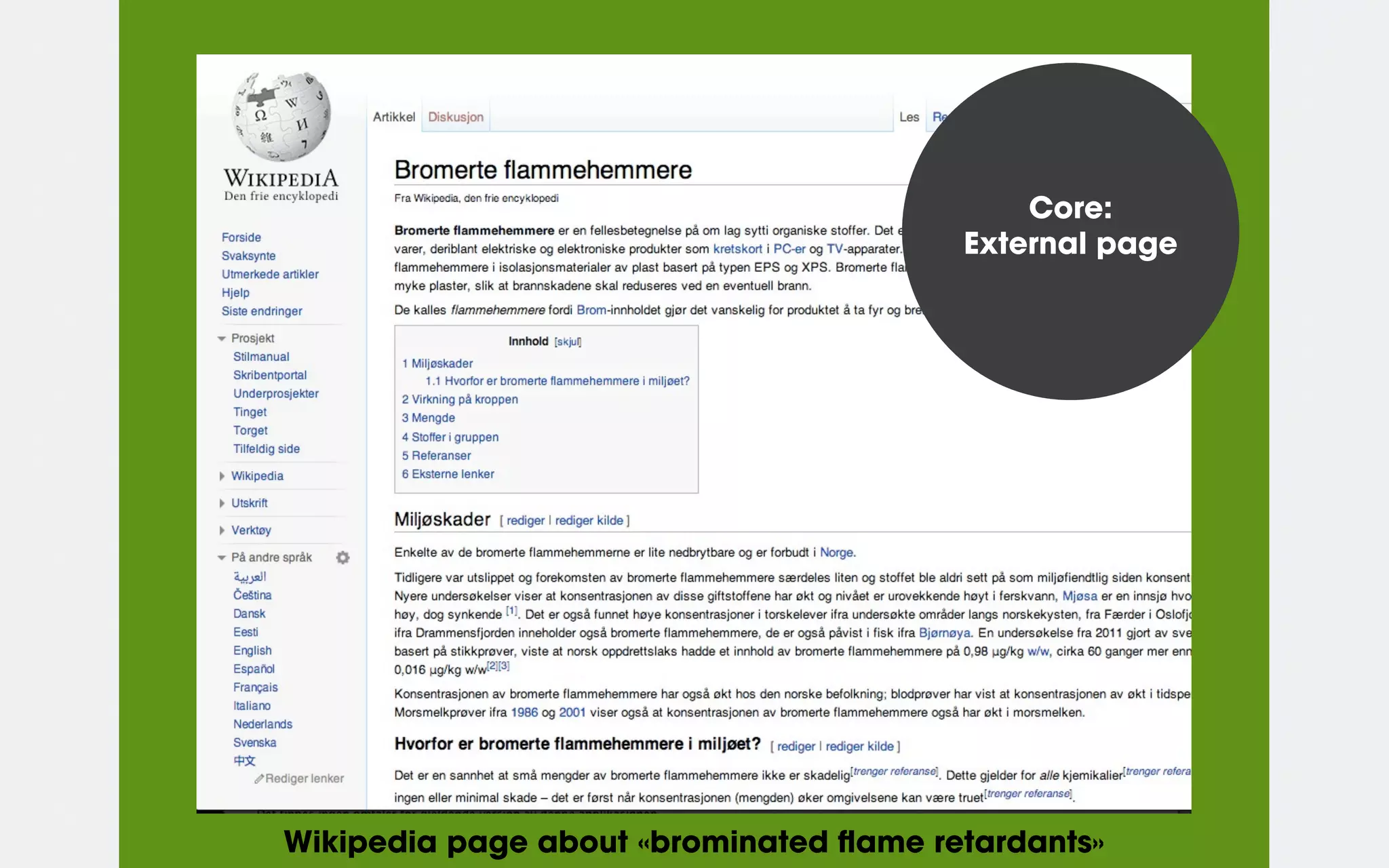Jump to 1.1 Hvorfor er bromerte contents entry
The height and width of the screenshot is (868, 1389).
pos(557,381)
